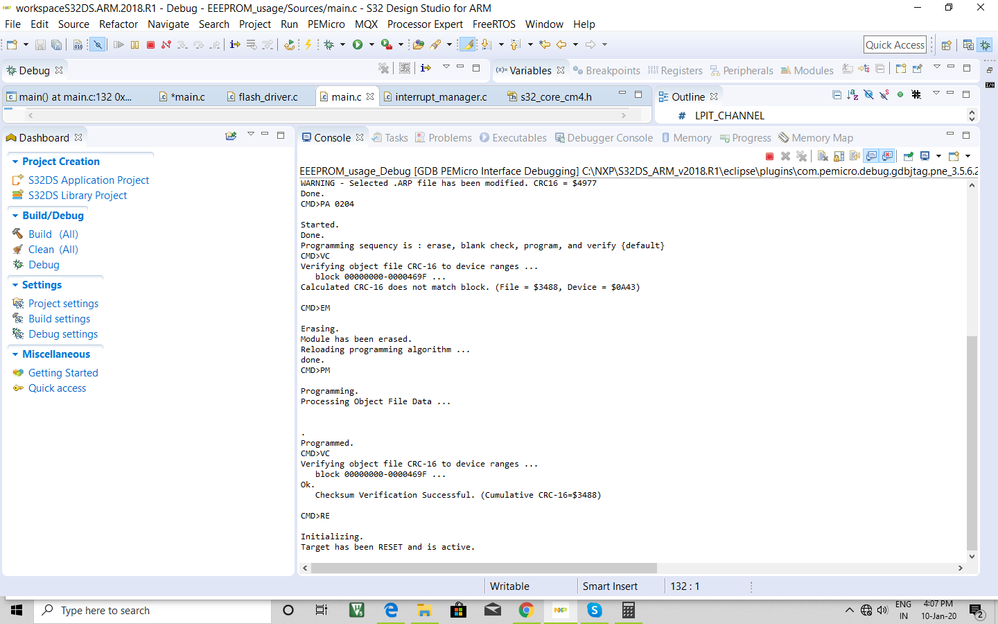This screenshot has width=998, height=624.
Task: Click the Save All toolbar icon
Action: [57, 45]
